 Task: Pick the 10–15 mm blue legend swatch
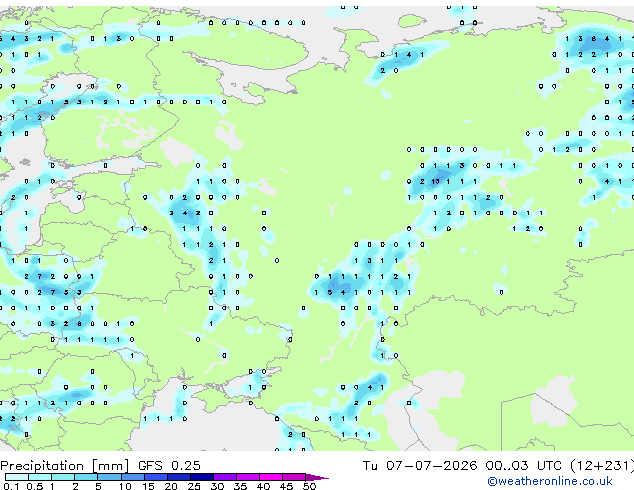(132, 477)
